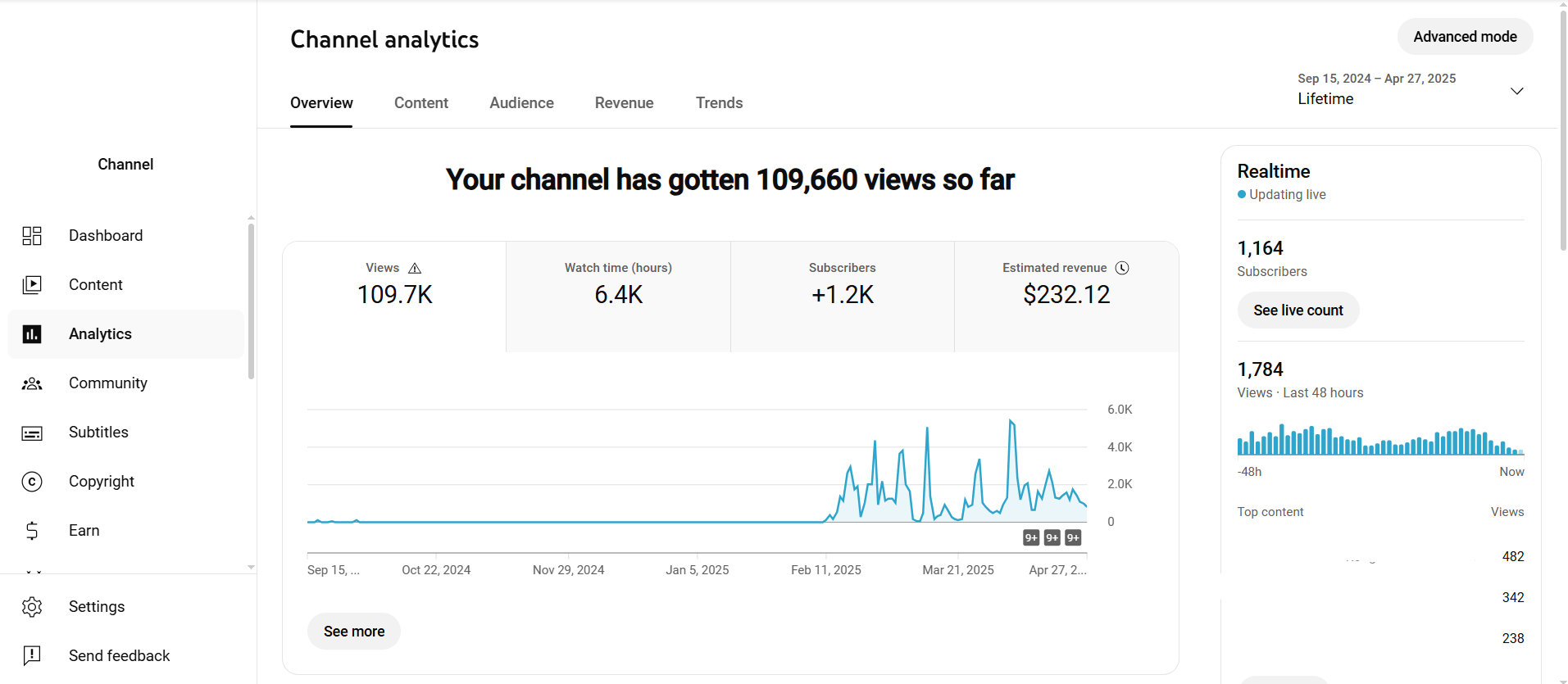The image size is (1568, 684).
Task: Select the Watch time (hours) metric card
Action: (x=618, y=297)
